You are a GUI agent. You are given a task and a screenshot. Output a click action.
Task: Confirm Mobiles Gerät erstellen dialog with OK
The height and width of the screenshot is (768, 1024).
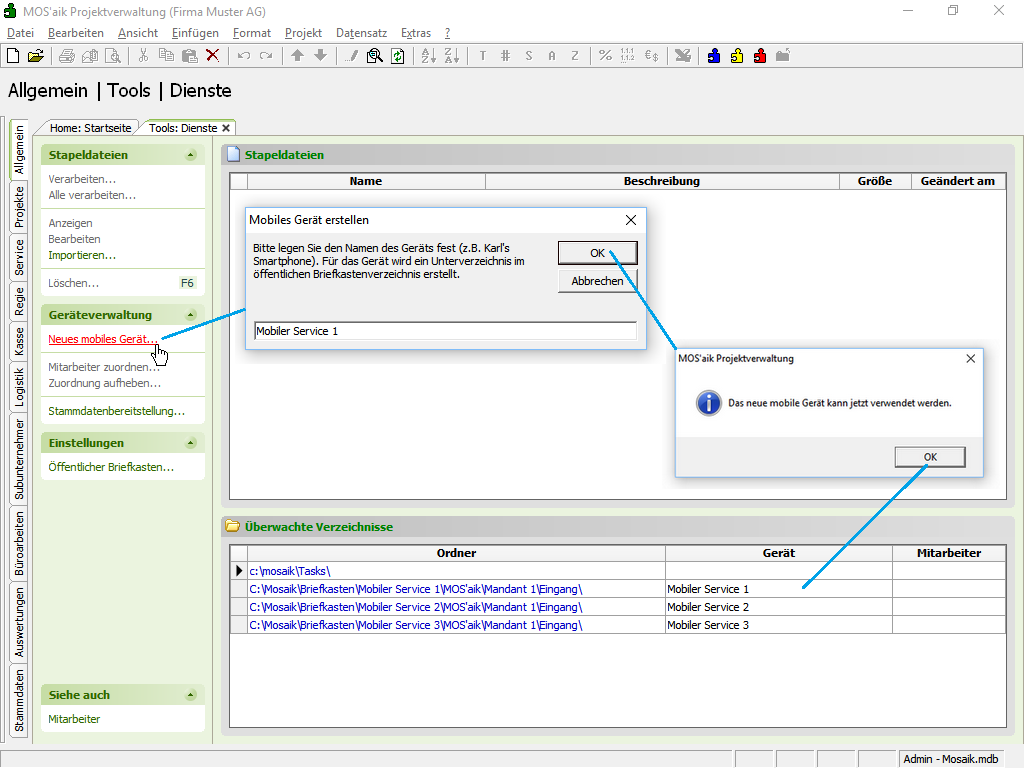[x=598, y=253]
